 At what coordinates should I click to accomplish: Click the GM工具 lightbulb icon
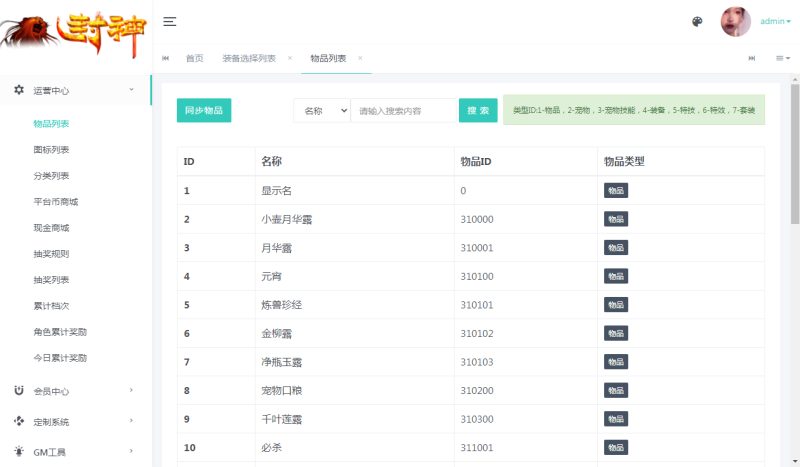pos(19,452)
